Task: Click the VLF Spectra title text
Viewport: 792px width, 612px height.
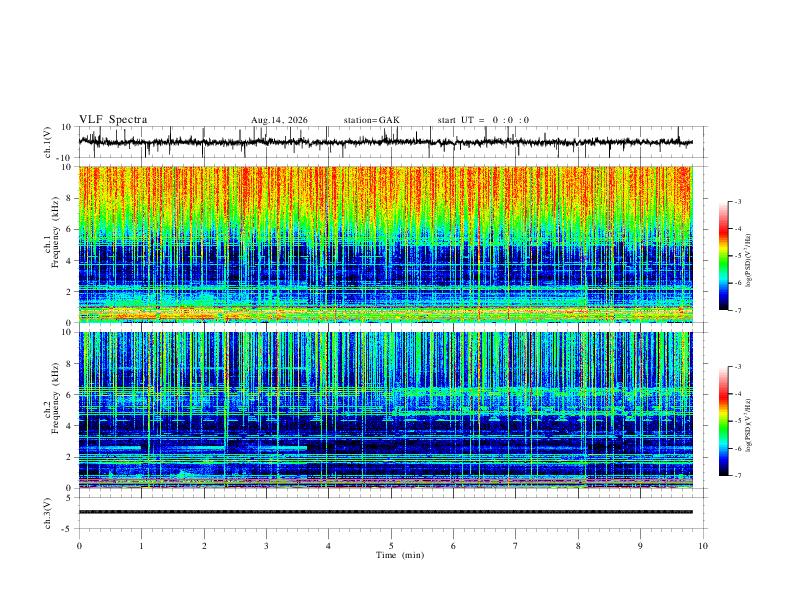Action: tap(113, 120)
